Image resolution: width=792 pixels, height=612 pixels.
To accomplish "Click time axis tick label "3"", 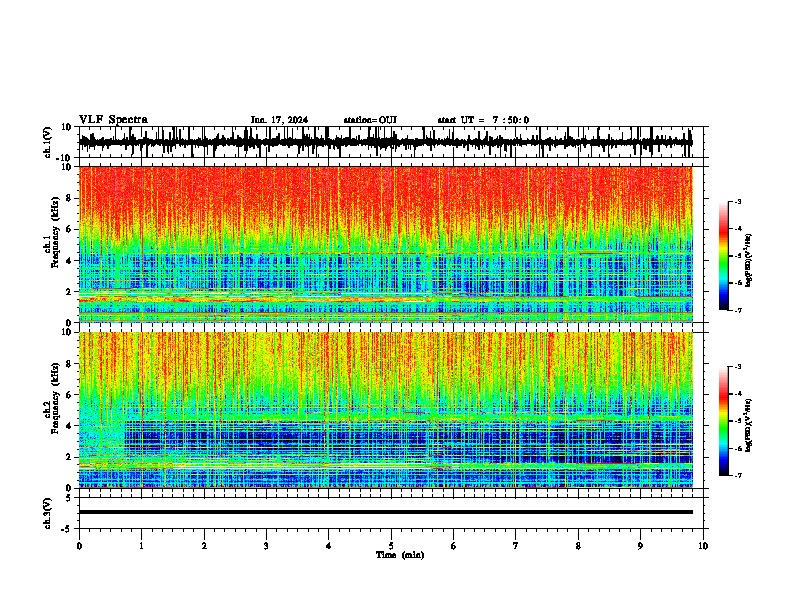I will (266, 546).
